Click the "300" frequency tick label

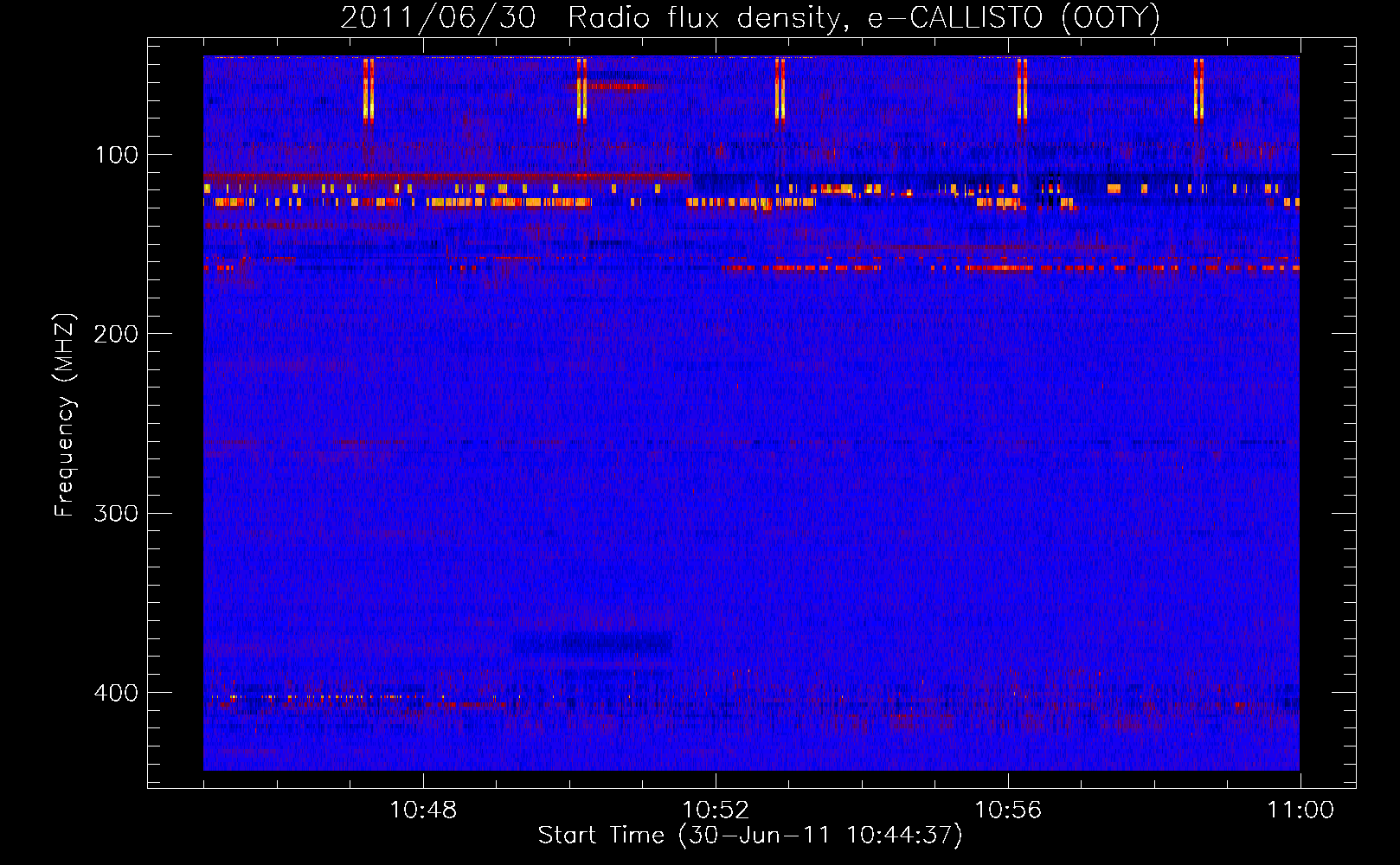click(116, 513)
